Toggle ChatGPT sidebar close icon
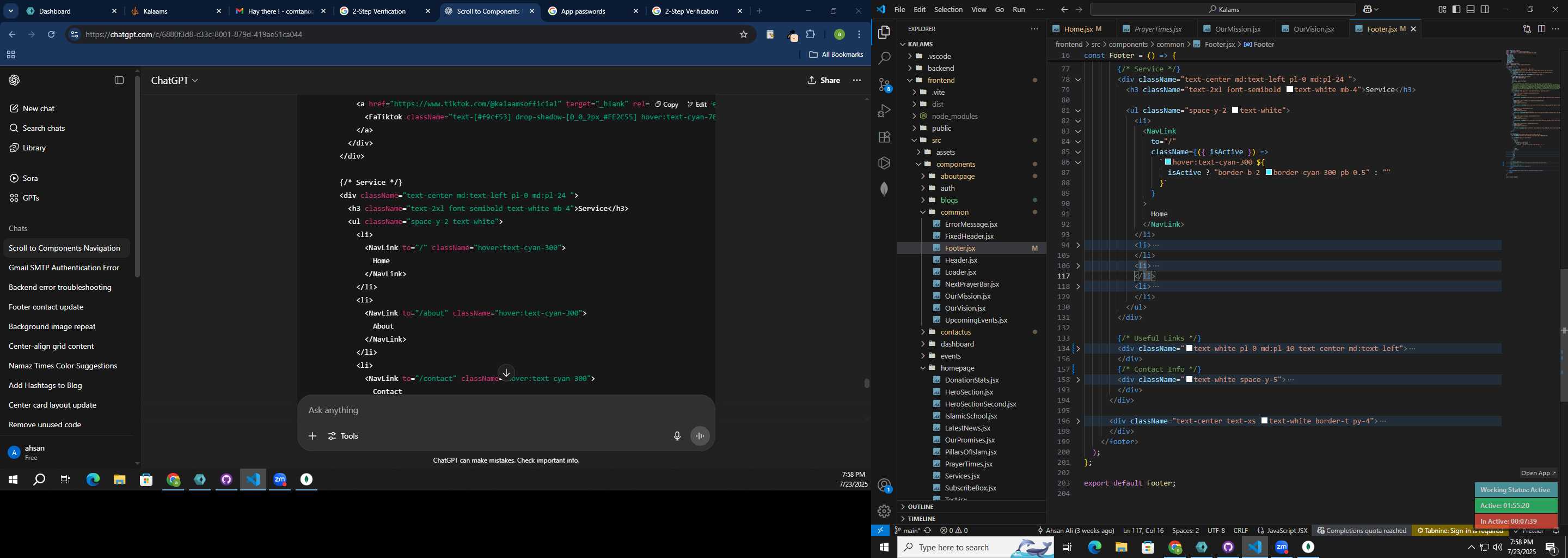Image resolution: width=1568 pixels, height=558 pixels. click(x=119, y=81)
